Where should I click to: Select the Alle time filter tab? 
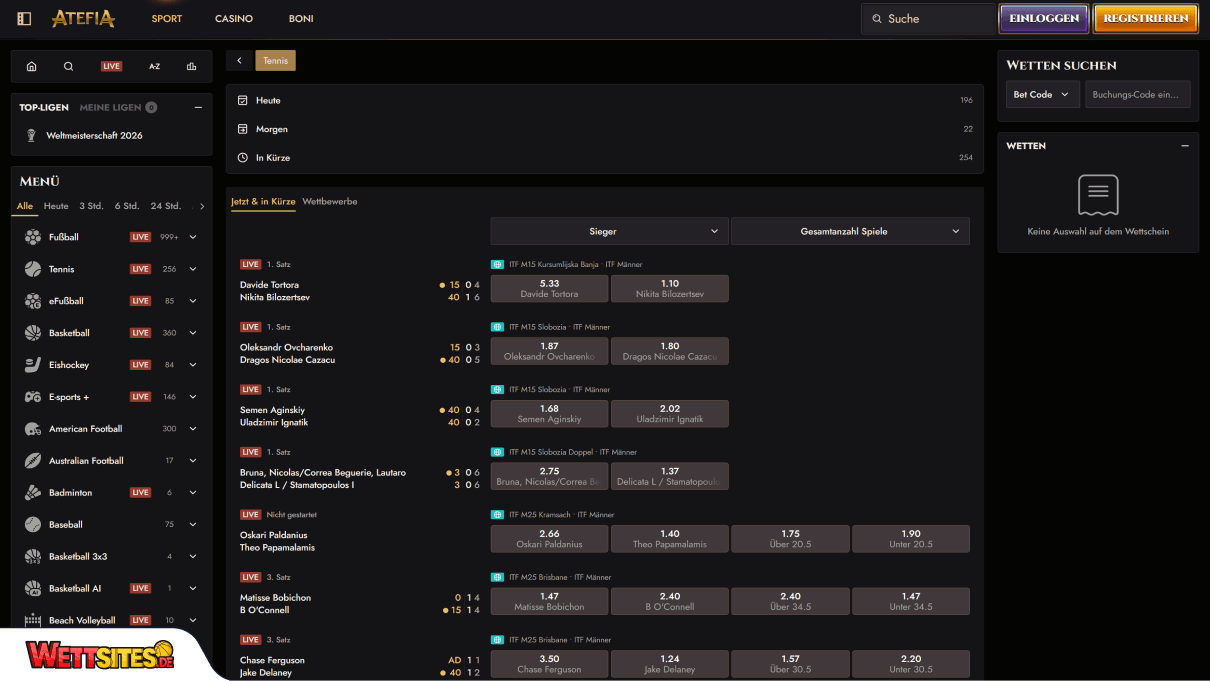click(25, 206)
